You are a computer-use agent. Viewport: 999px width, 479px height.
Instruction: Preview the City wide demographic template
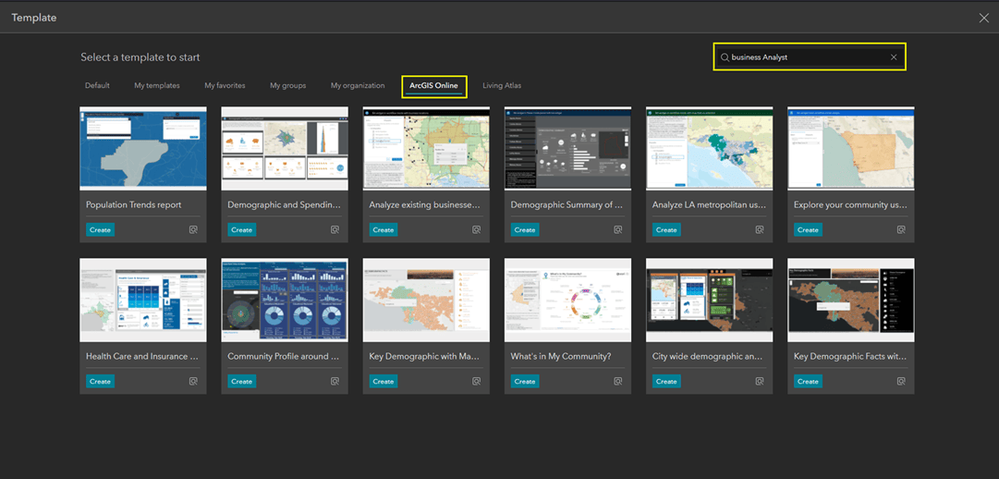click(759, 382)
